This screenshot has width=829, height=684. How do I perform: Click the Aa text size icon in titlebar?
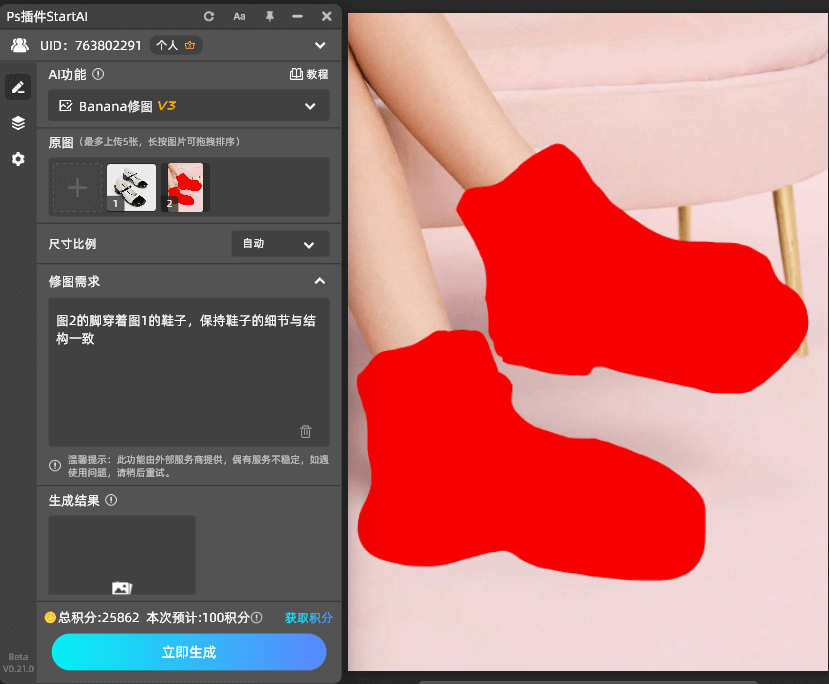[x=239, y=16]
